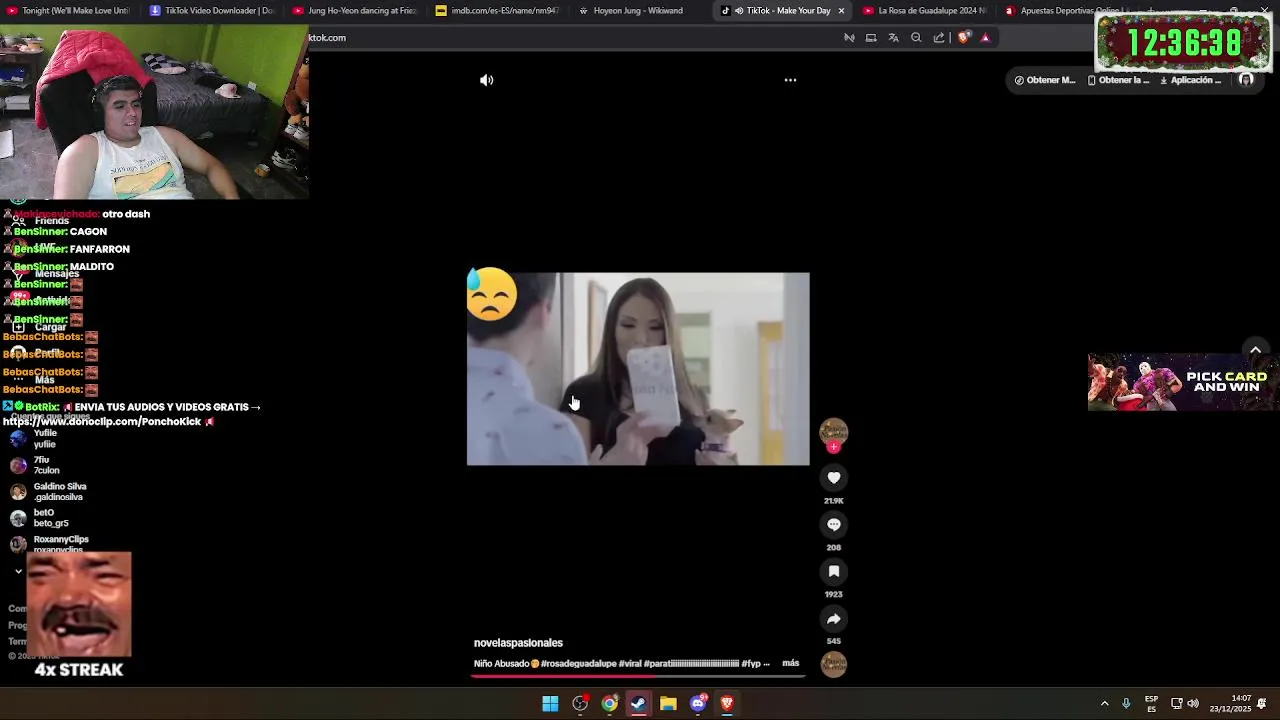Click the first icon left of picture-in-picture
Image resolution: width=1280 pixels, height=720 pixels.
click(x=849, y=38)
